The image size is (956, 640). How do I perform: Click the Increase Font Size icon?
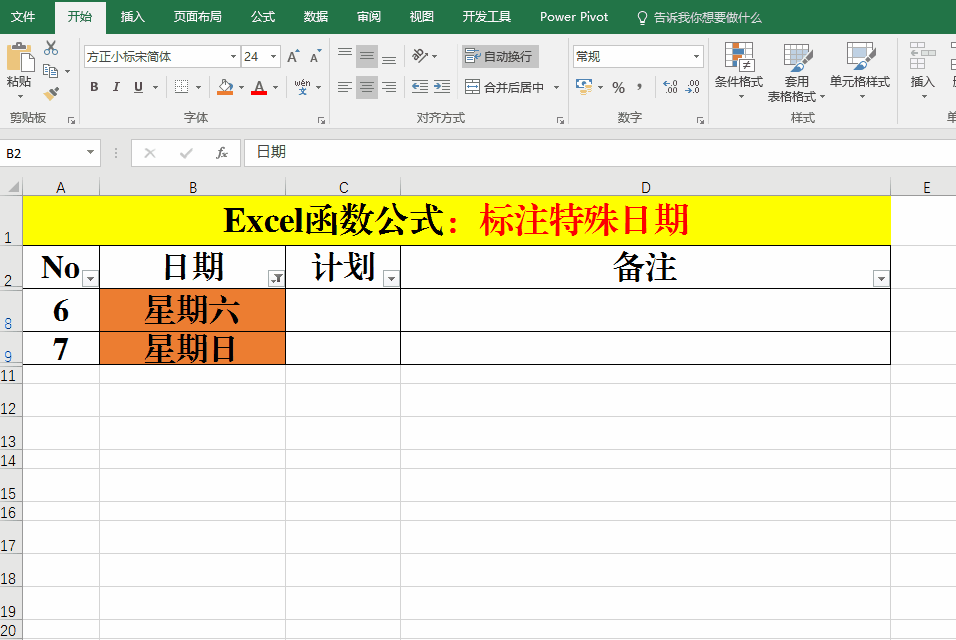pyautogui.click(x=293, y=57)
